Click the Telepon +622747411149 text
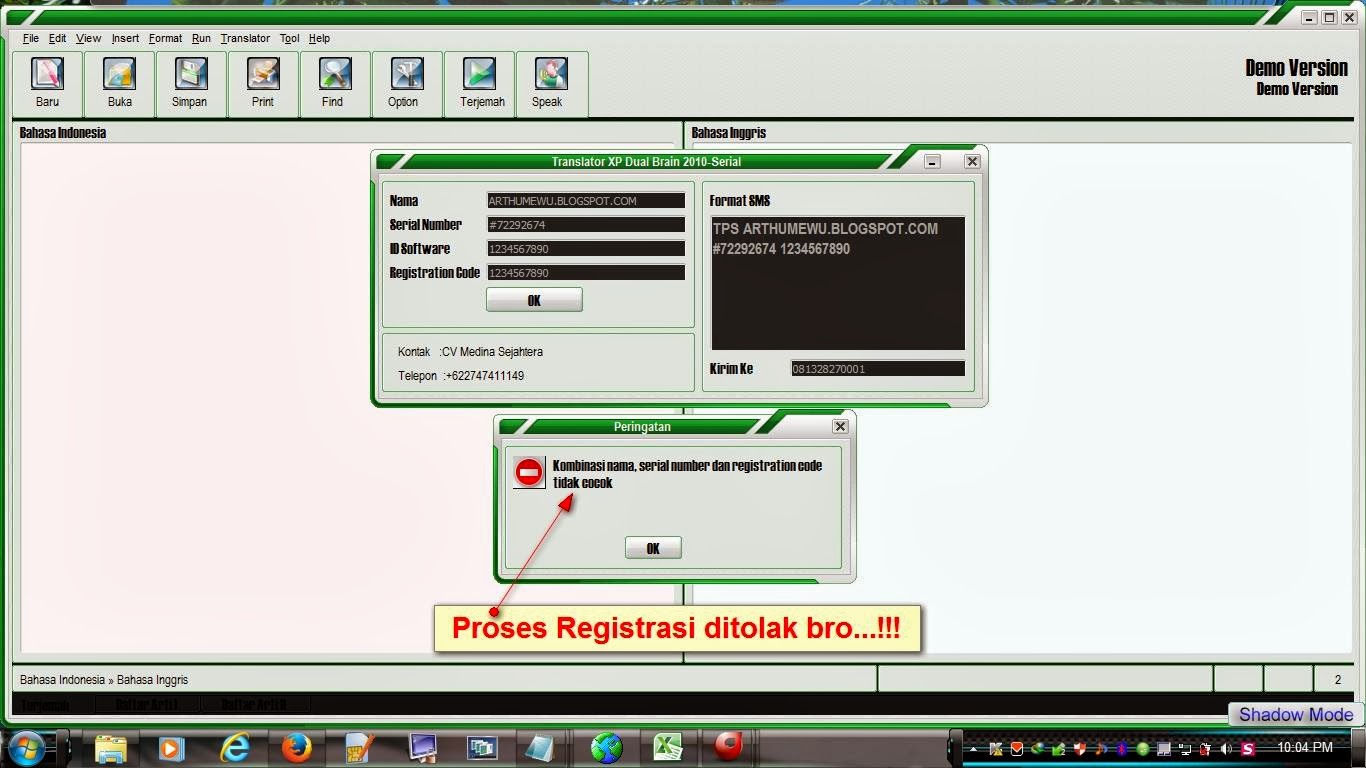The width and height of the screenshot is (1366, 768). (461, 376)
